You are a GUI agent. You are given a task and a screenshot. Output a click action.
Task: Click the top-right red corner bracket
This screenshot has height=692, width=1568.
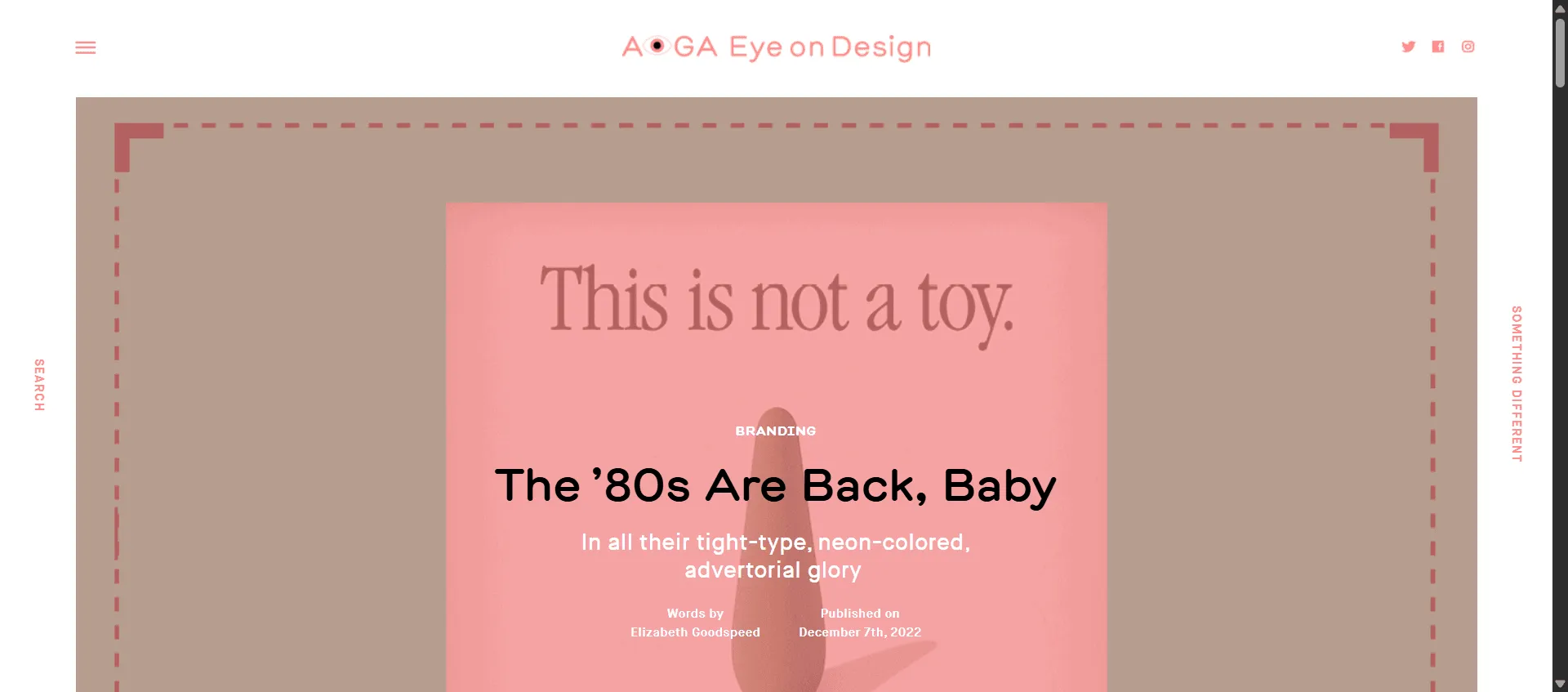point(1415,145)
